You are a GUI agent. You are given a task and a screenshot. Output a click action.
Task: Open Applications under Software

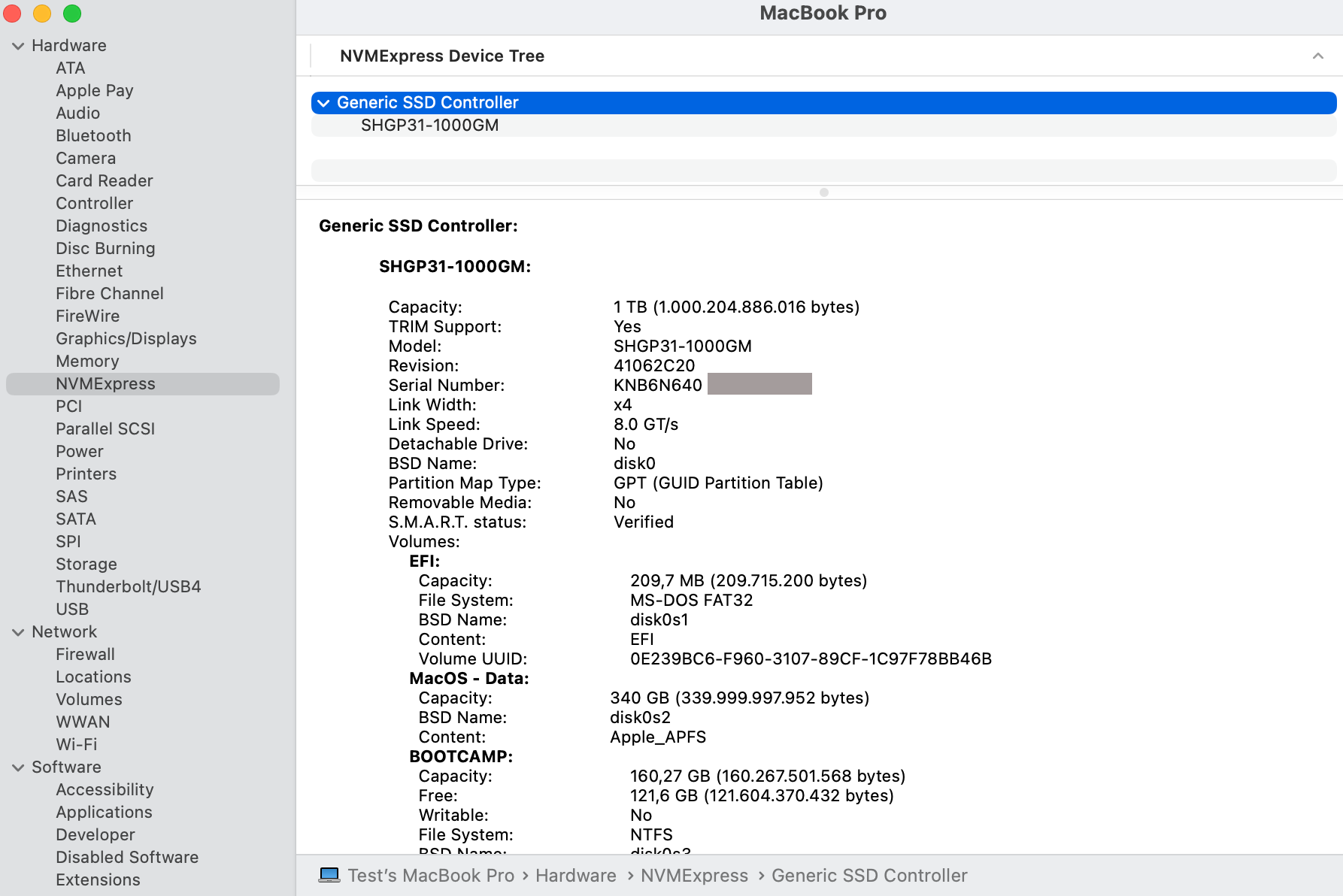104,813
